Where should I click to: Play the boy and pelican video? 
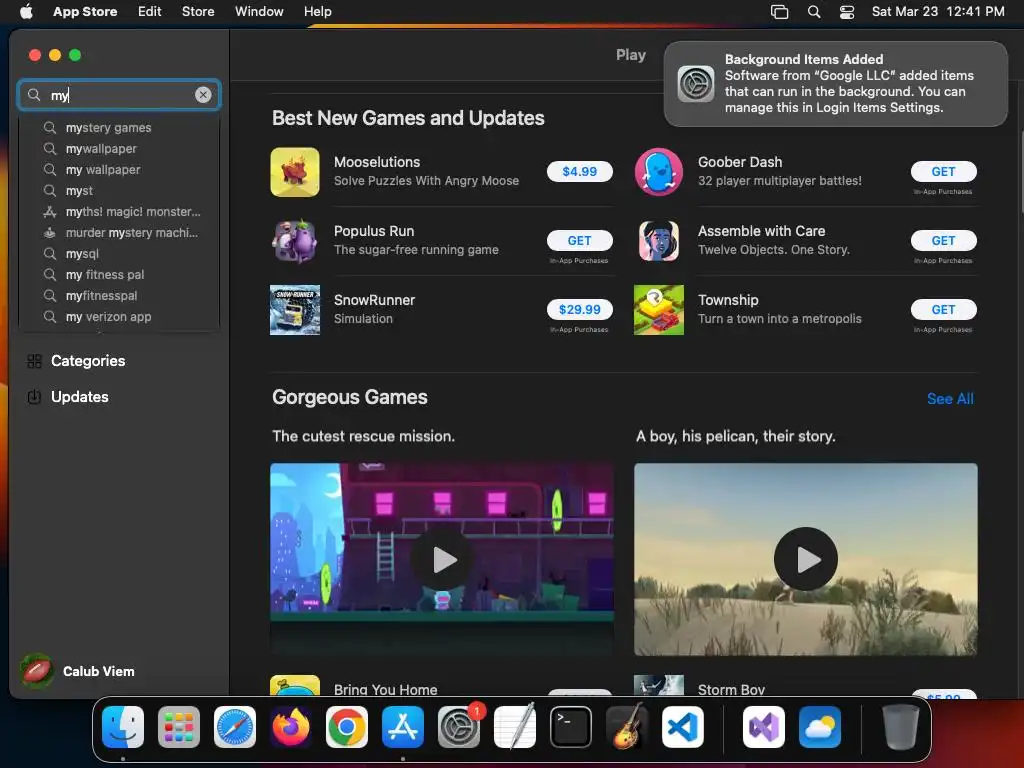pyautogui.click(x=806, y=559)
